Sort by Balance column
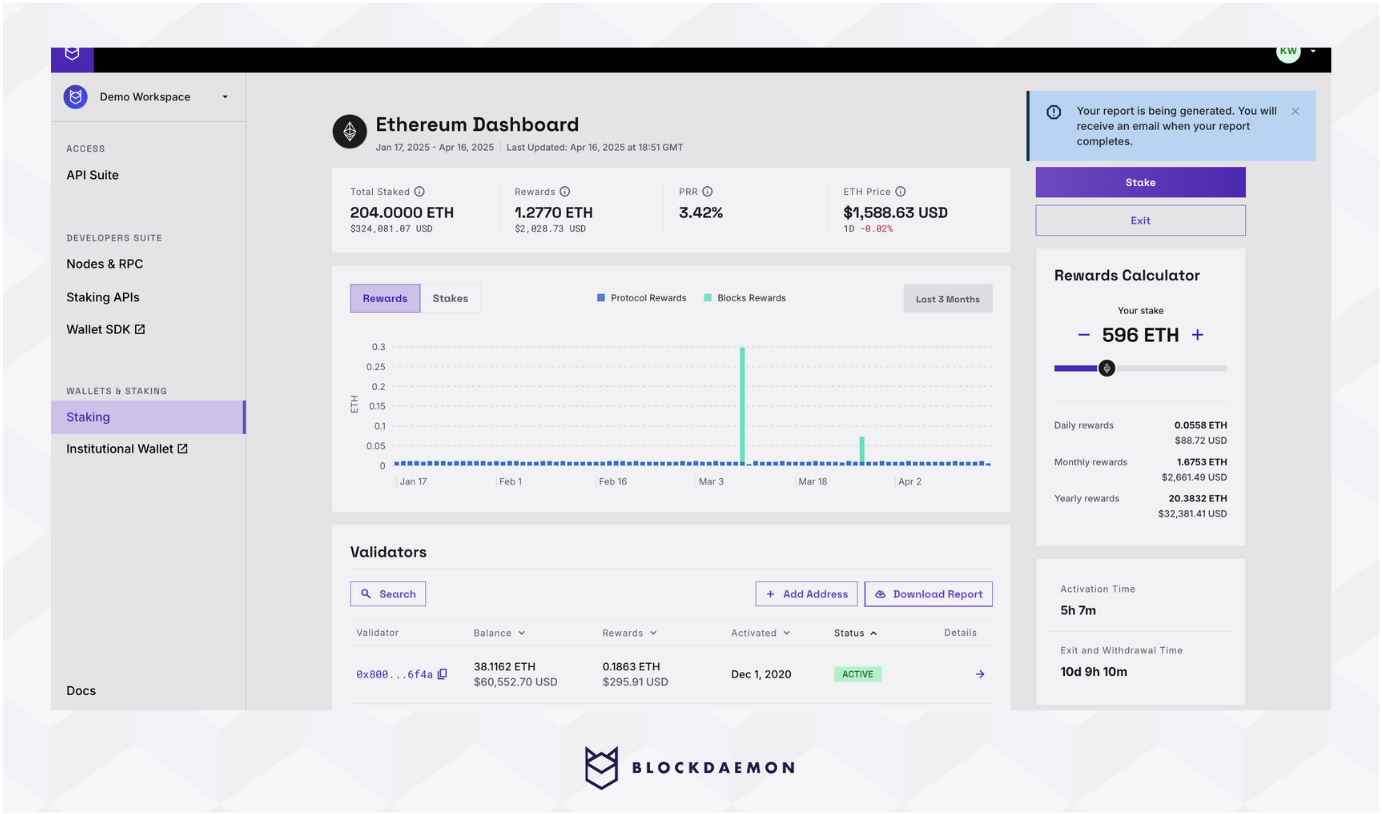Image resolution: width=1382 pixels, height=814 pixels. (499, 633)
